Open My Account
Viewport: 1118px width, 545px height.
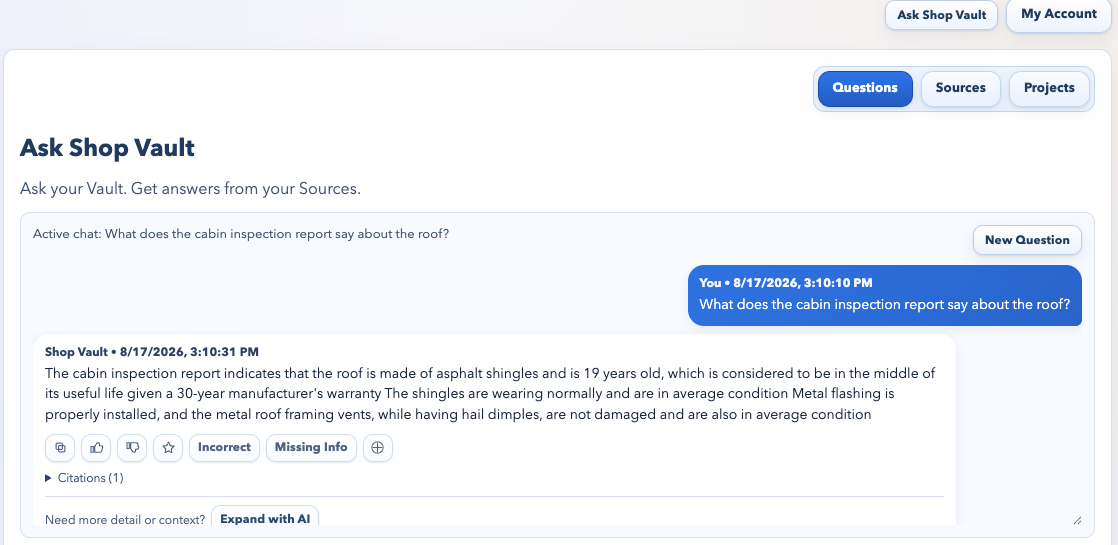tap(1059, 14)
